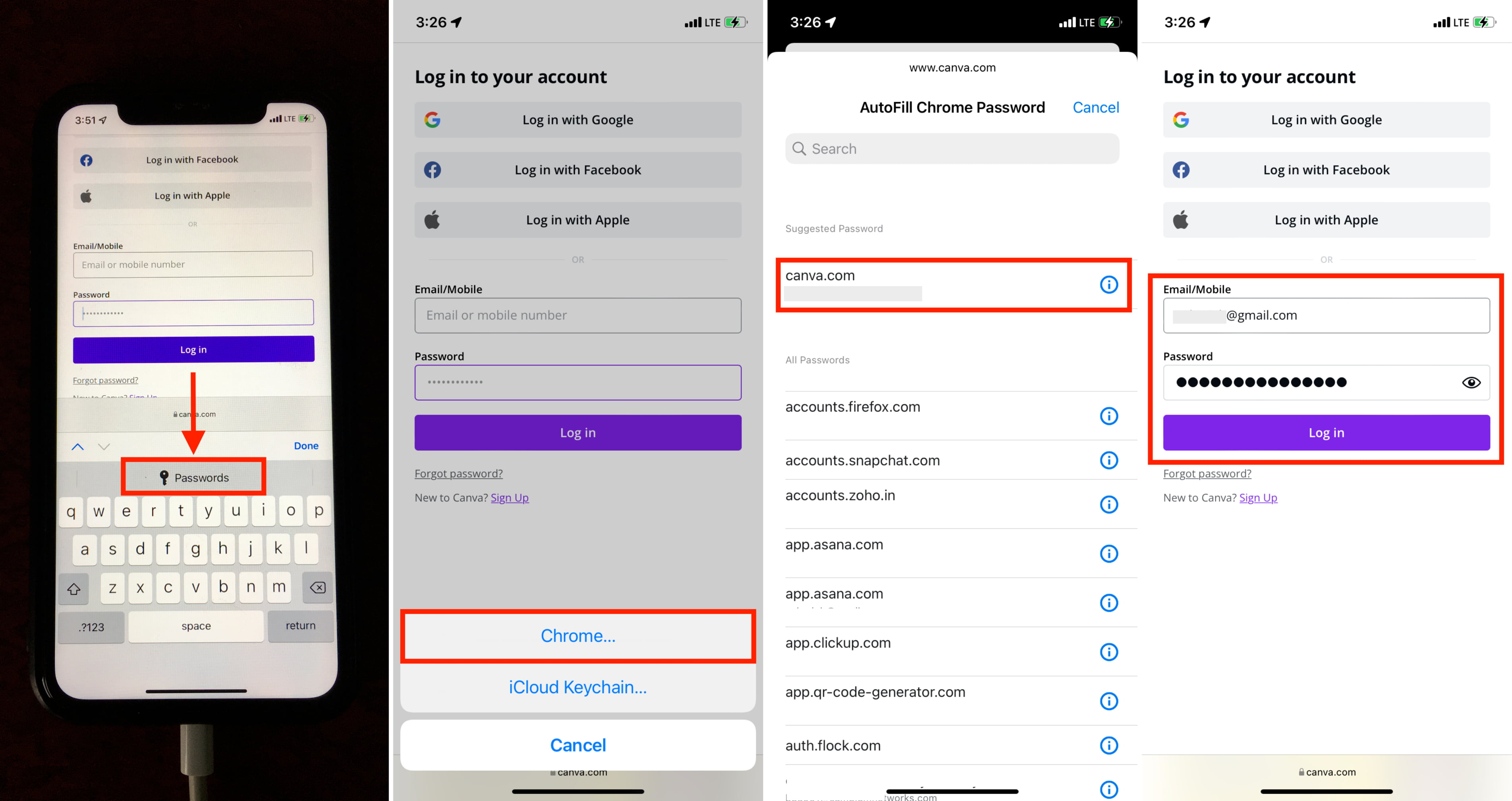Cancel the AutoFill Chrome Password sheet

click(1095, 107)
